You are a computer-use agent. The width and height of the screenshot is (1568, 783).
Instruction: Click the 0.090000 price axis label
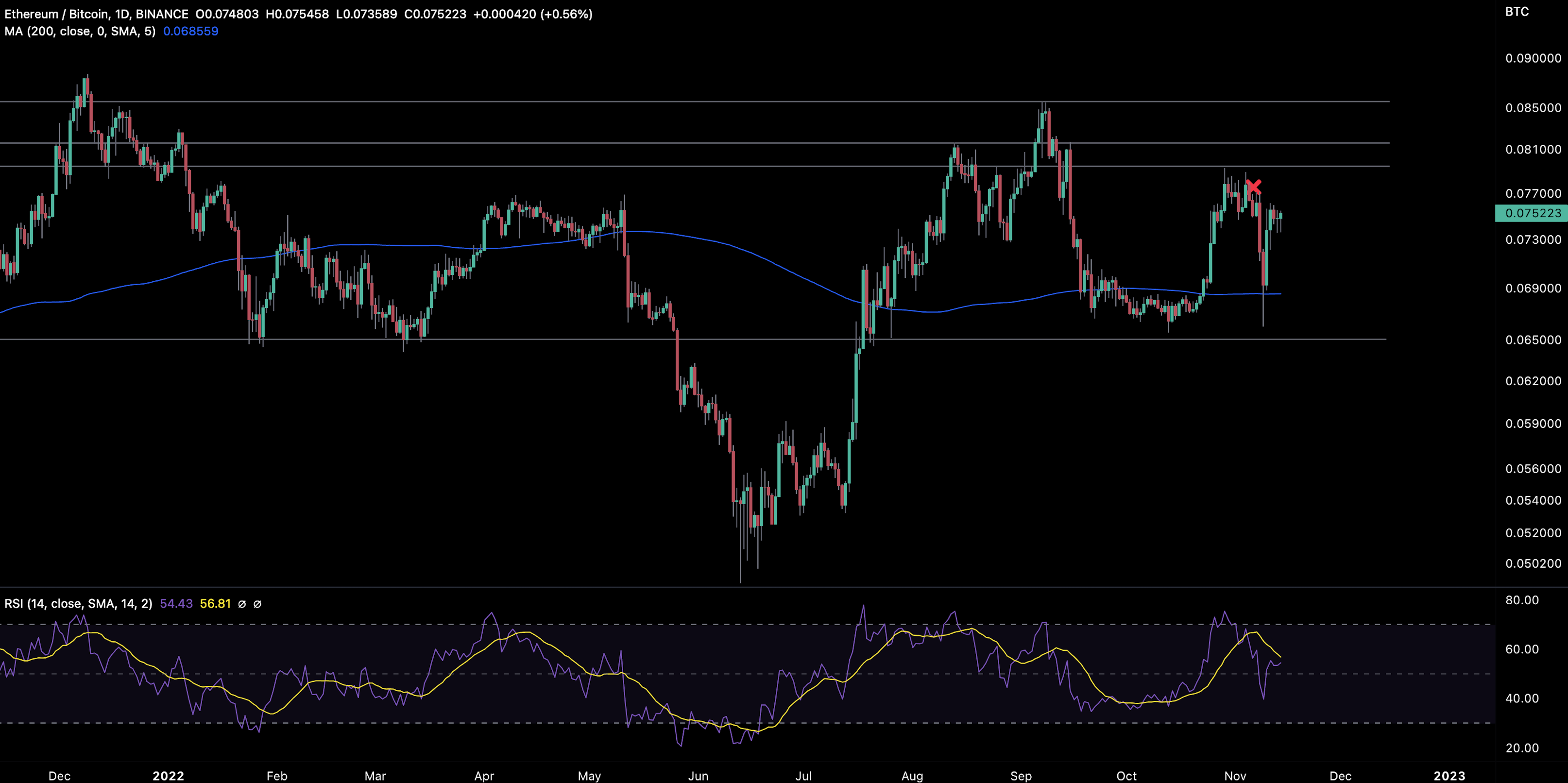(1534, 58)
